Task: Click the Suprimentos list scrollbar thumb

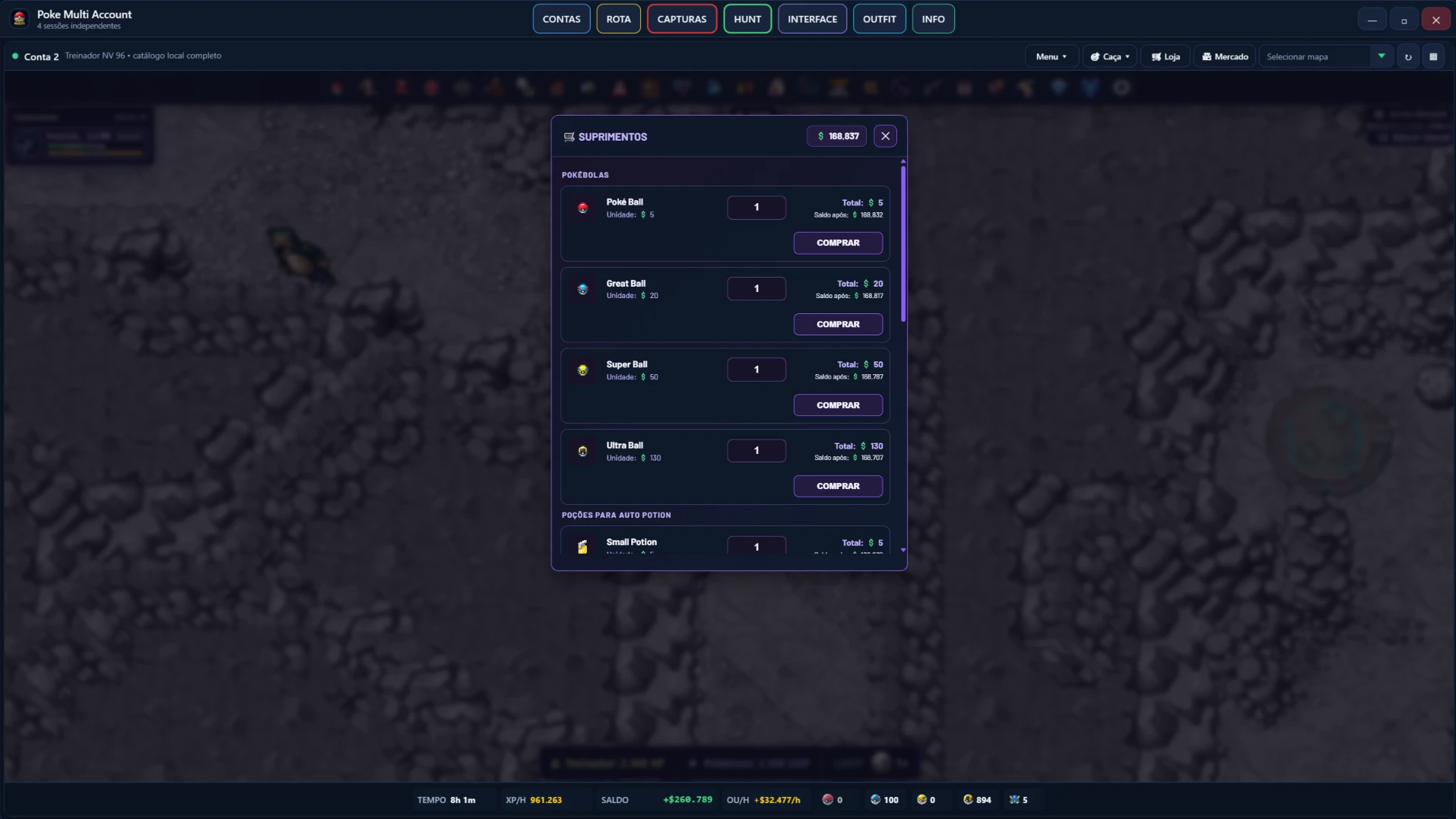Action: tap(903, 243)
